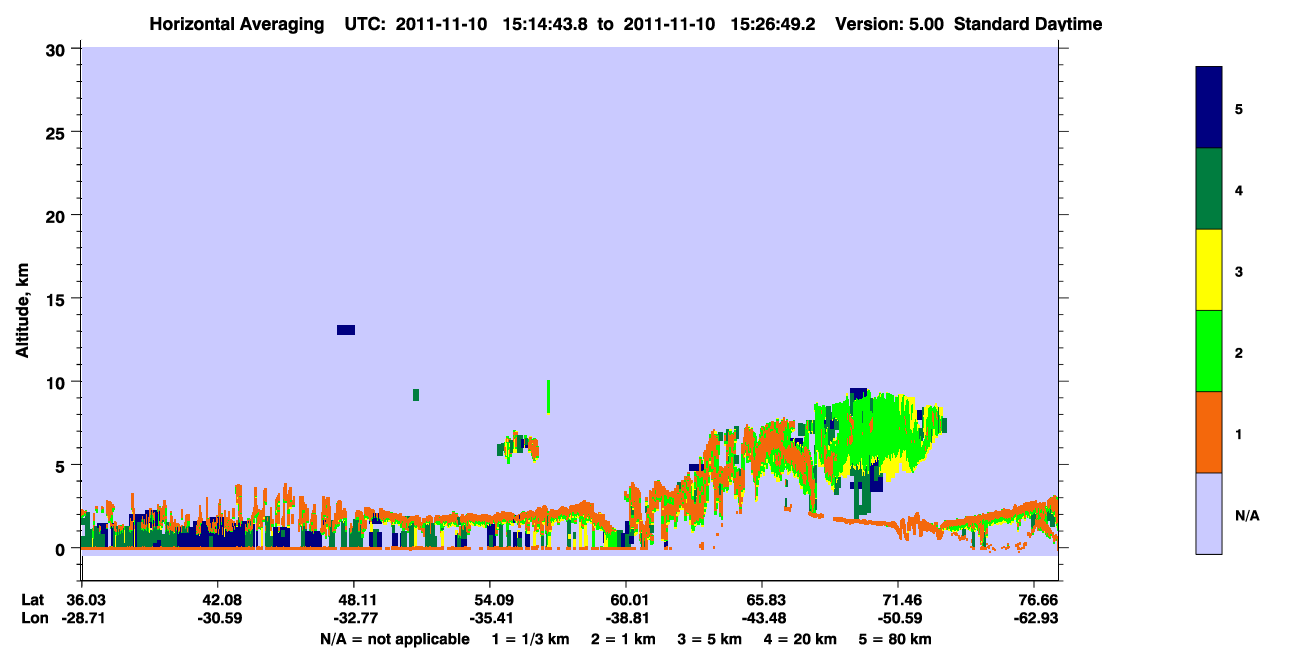
Task: Click colorbar label '5'
Action: pyautogui.click(x=1239, y=108)
